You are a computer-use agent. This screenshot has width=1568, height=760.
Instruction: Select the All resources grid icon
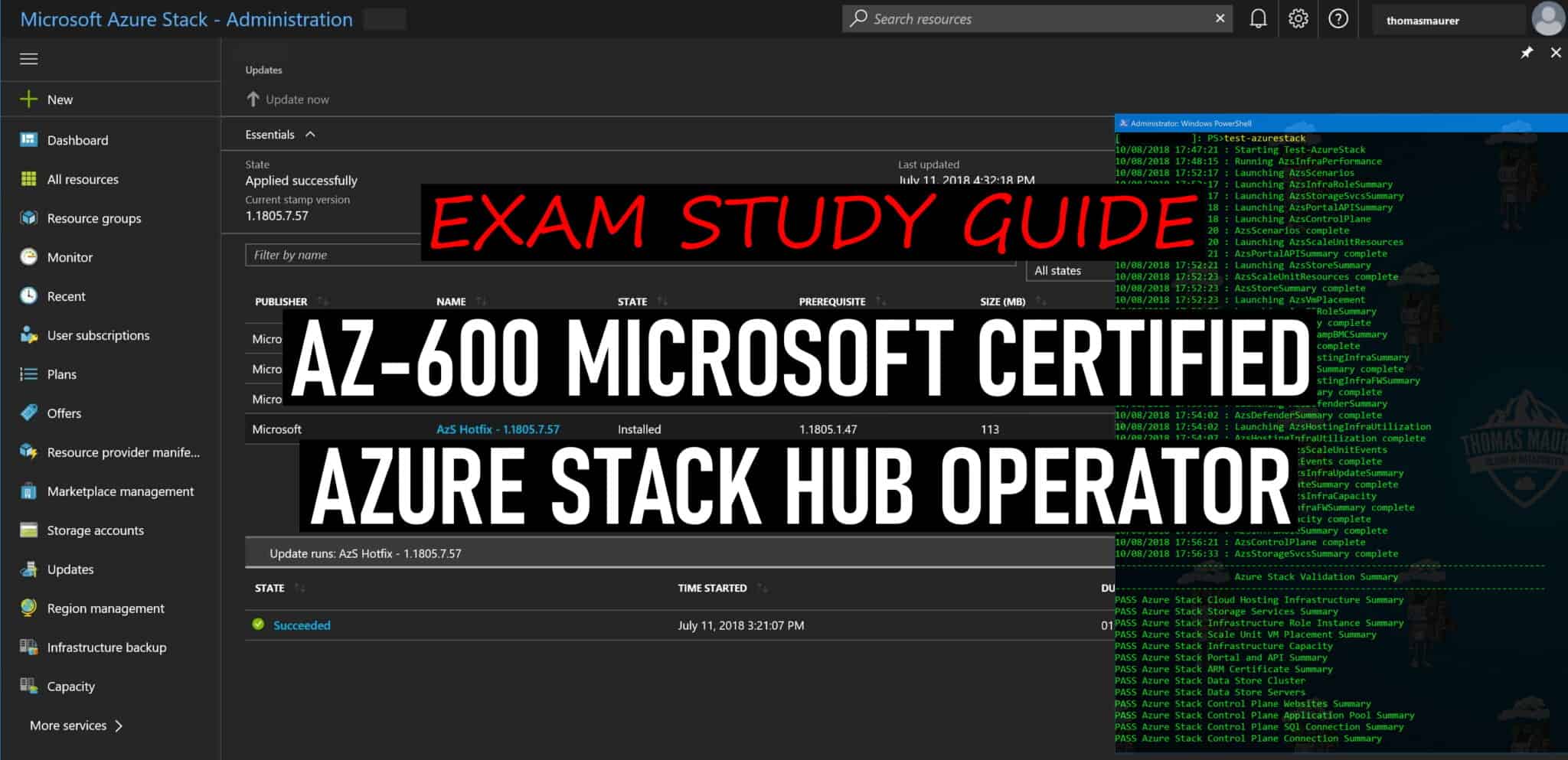[28, 178]
